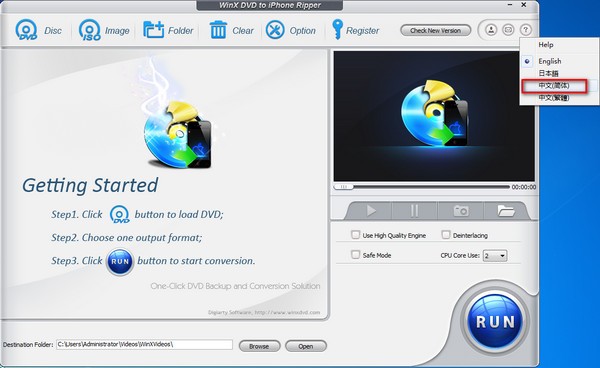Image resolution: width=600 pixels, height=368 pixels.
Task: Click the video preview screen
Action: 434,116
